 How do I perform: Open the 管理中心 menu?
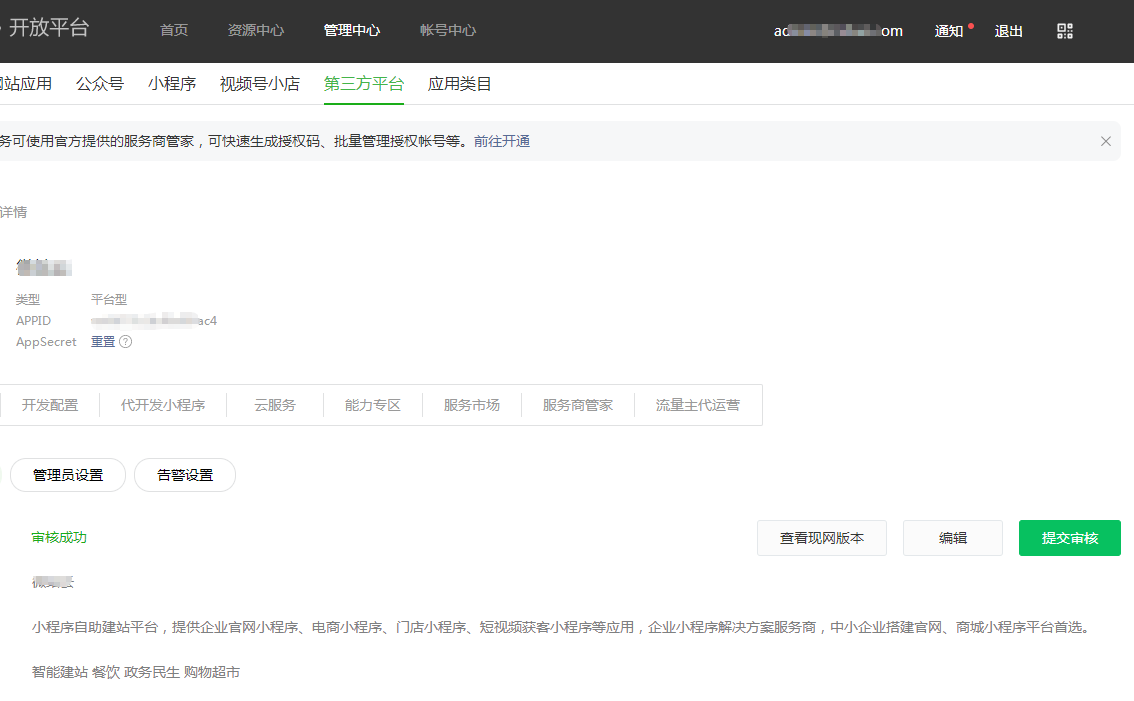pyautogui.click(x=352, y=31)
